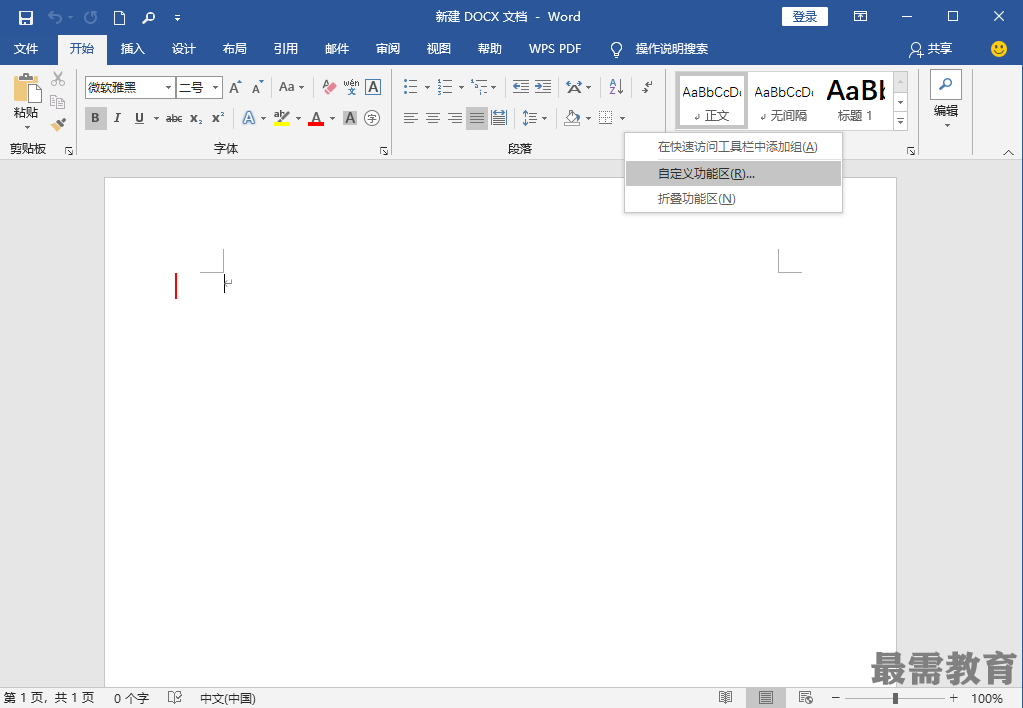Apply strikethrough with the abc icon
This screenshot has width=1023, height=708.
(x=174, y=118)
